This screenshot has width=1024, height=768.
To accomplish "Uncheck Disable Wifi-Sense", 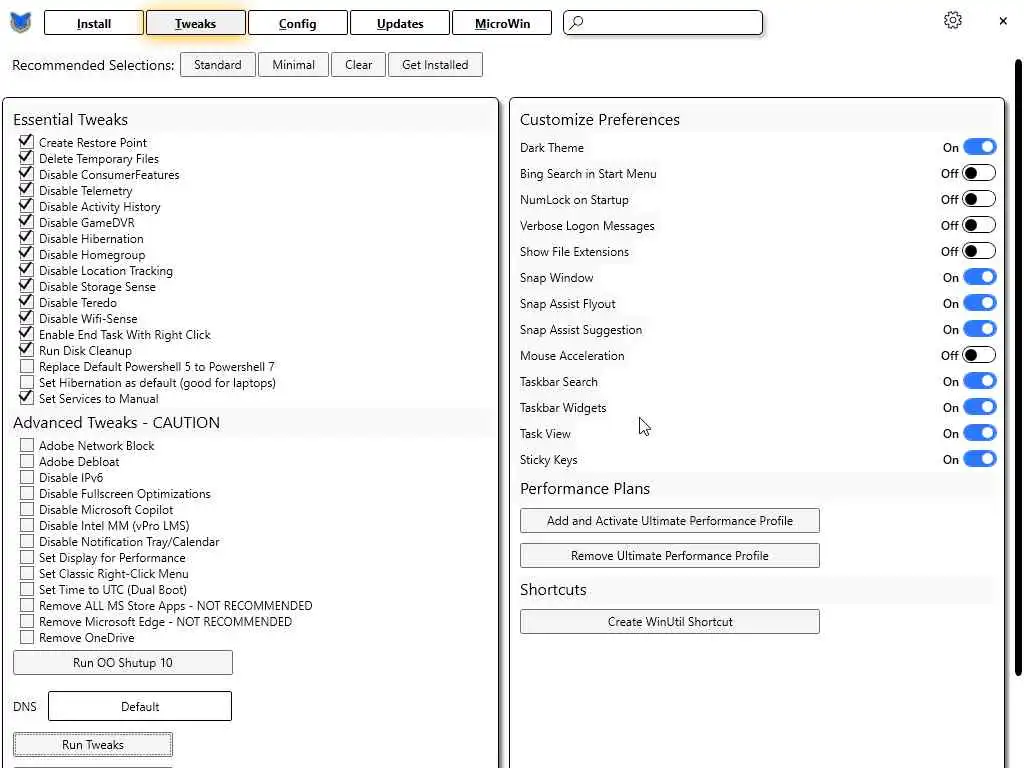I will [x=27, y=318].
